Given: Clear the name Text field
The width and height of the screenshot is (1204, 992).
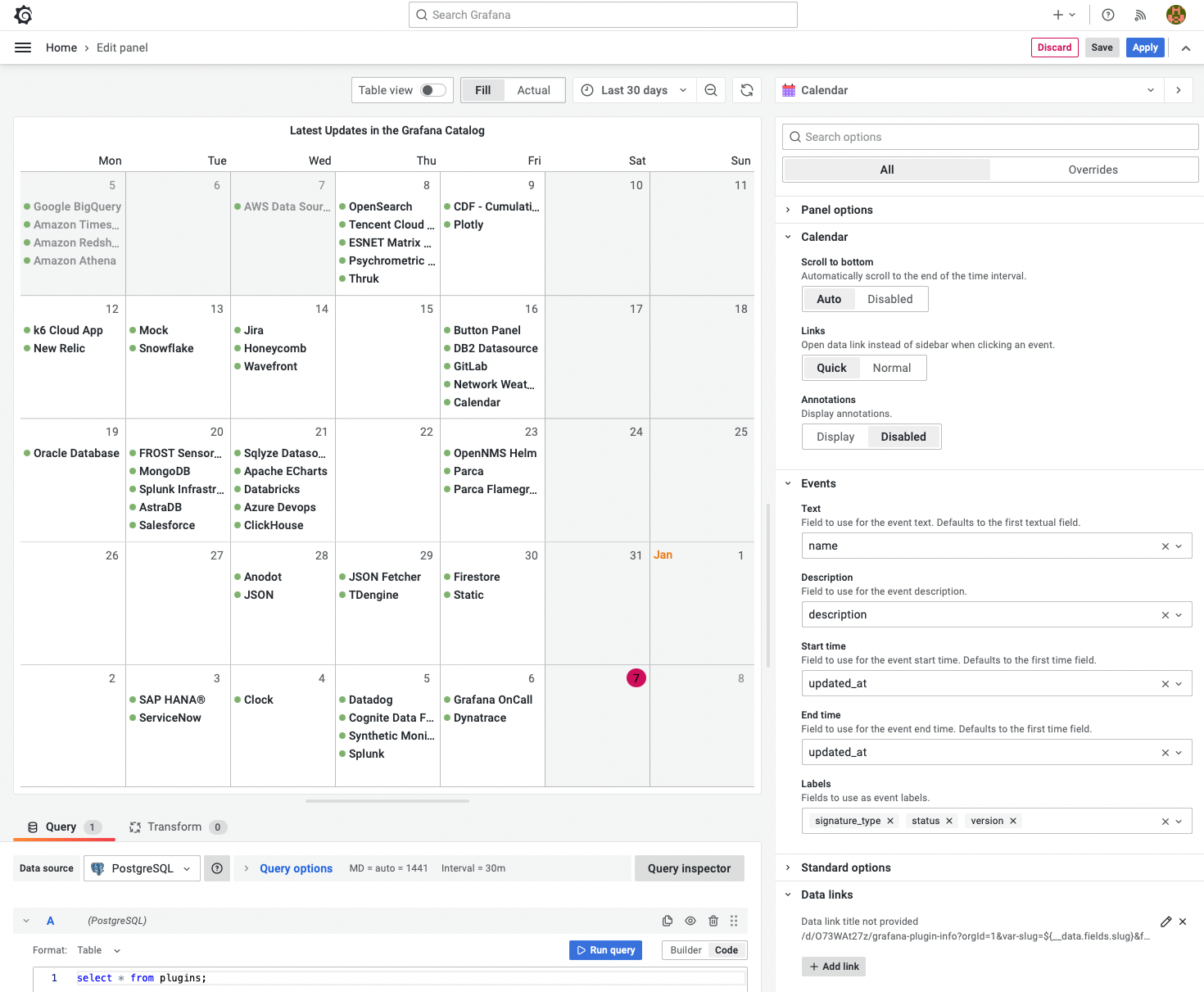Looking at the screenshot, I should click(x=1165, y=546).
